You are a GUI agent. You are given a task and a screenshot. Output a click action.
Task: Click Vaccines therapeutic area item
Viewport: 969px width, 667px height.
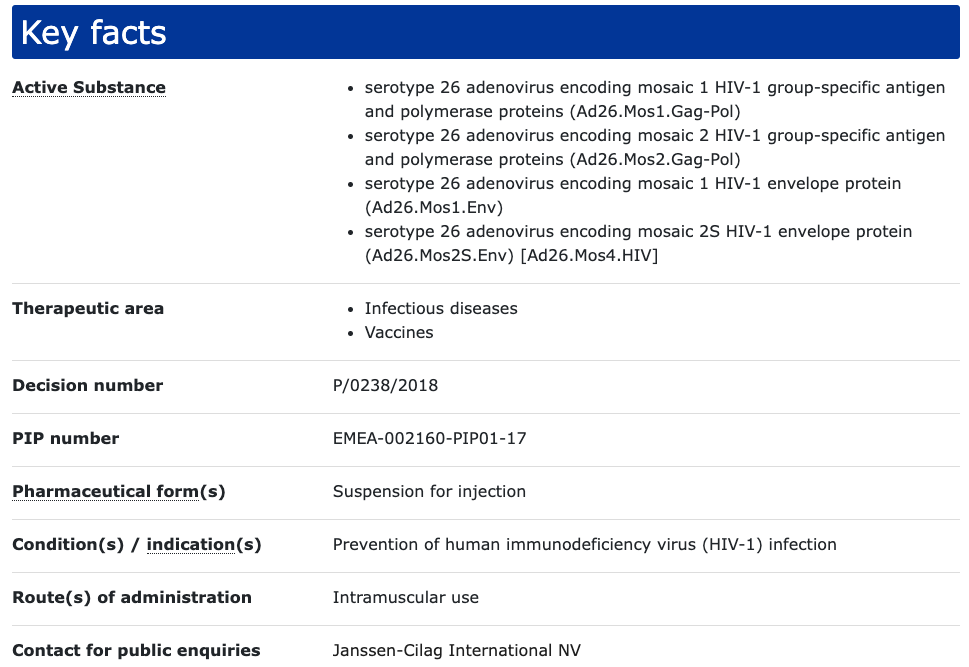point(399,333)
